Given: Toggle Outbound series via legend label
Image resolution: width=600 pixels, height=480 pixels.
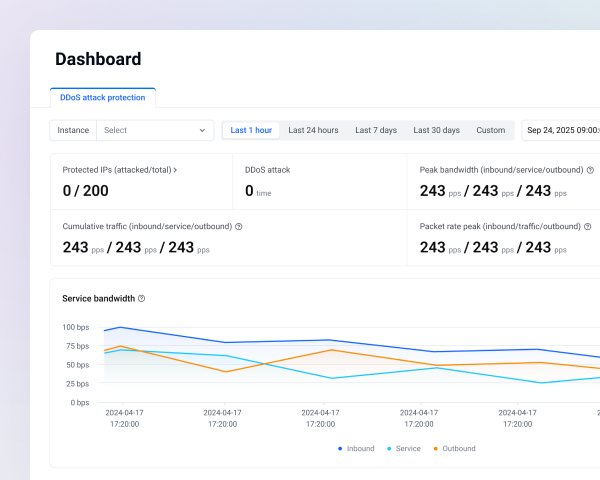Looking at the screenshot, I should tap(458, 449).
